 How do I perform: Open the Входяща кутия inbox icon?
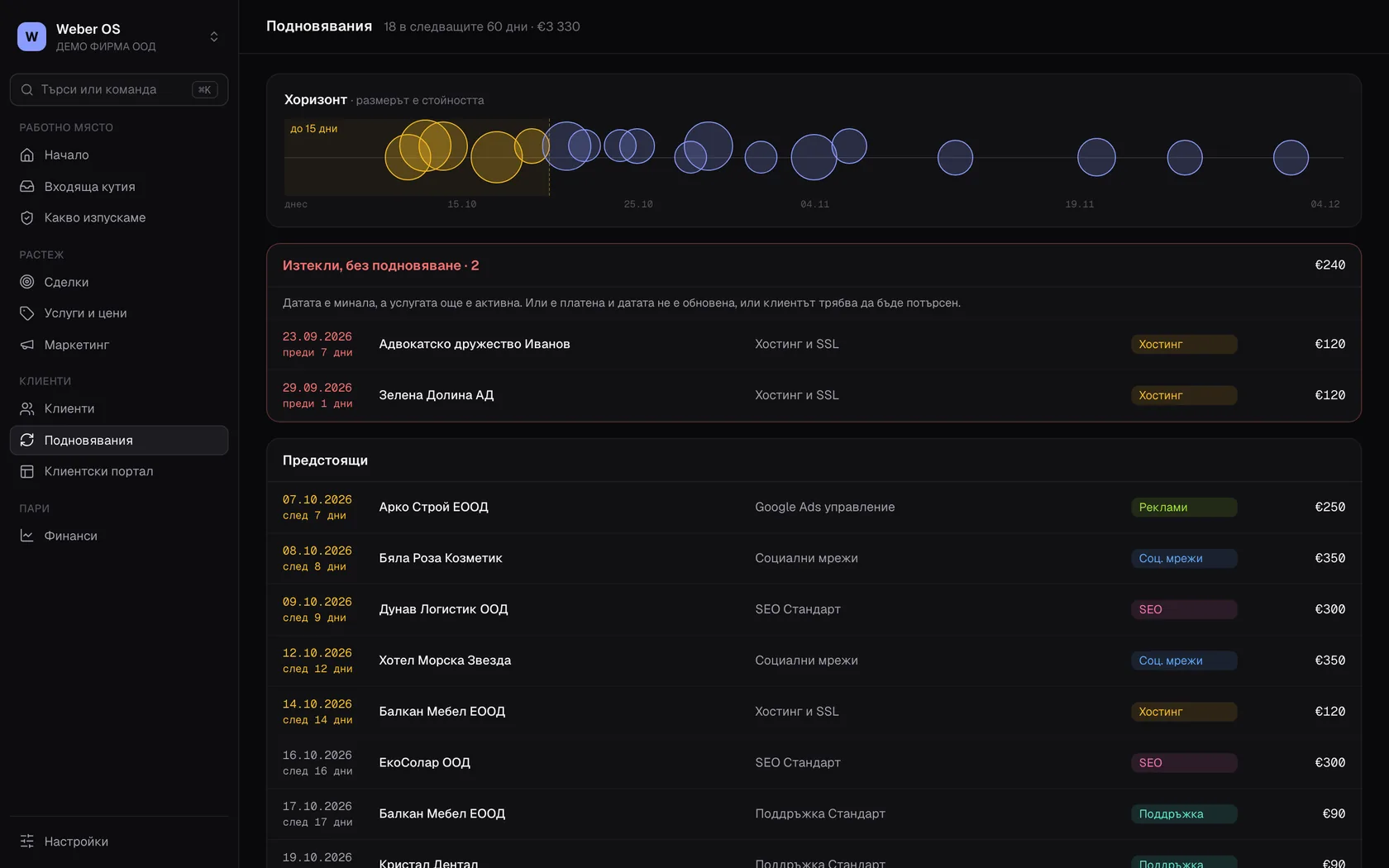27,186
